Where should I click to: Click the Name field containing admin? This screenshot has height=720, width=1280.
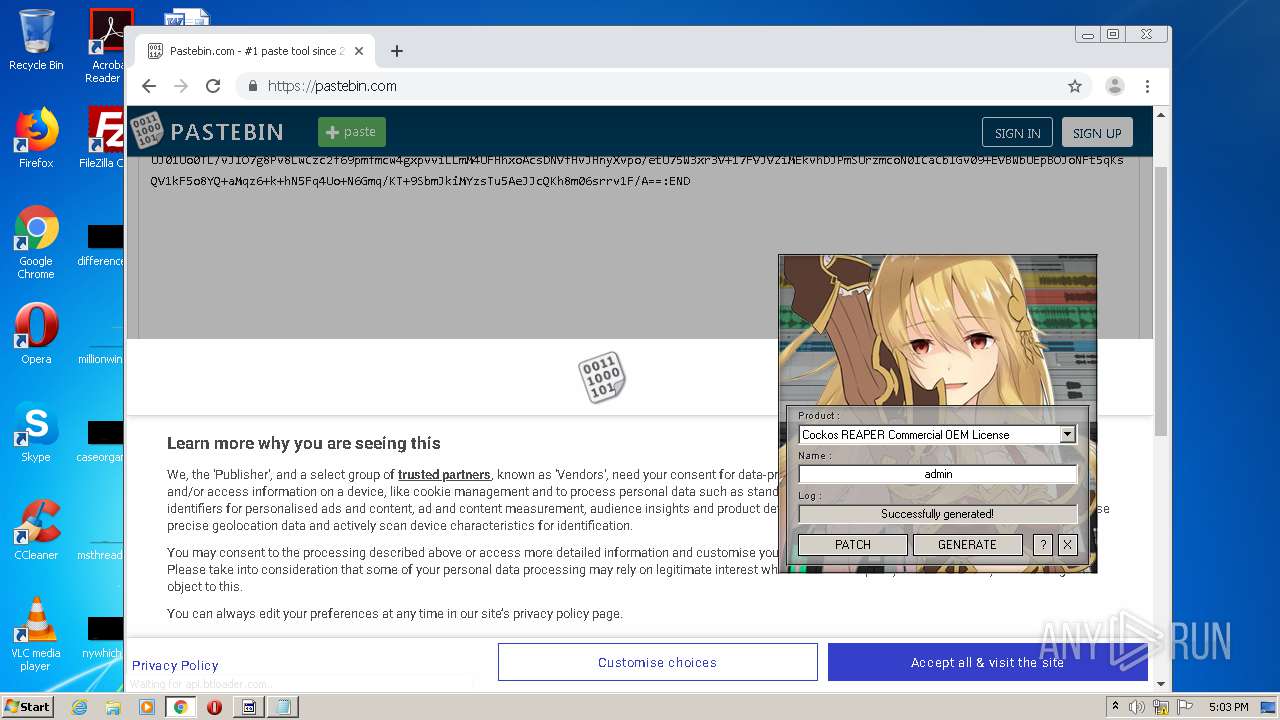pos(937,474)
